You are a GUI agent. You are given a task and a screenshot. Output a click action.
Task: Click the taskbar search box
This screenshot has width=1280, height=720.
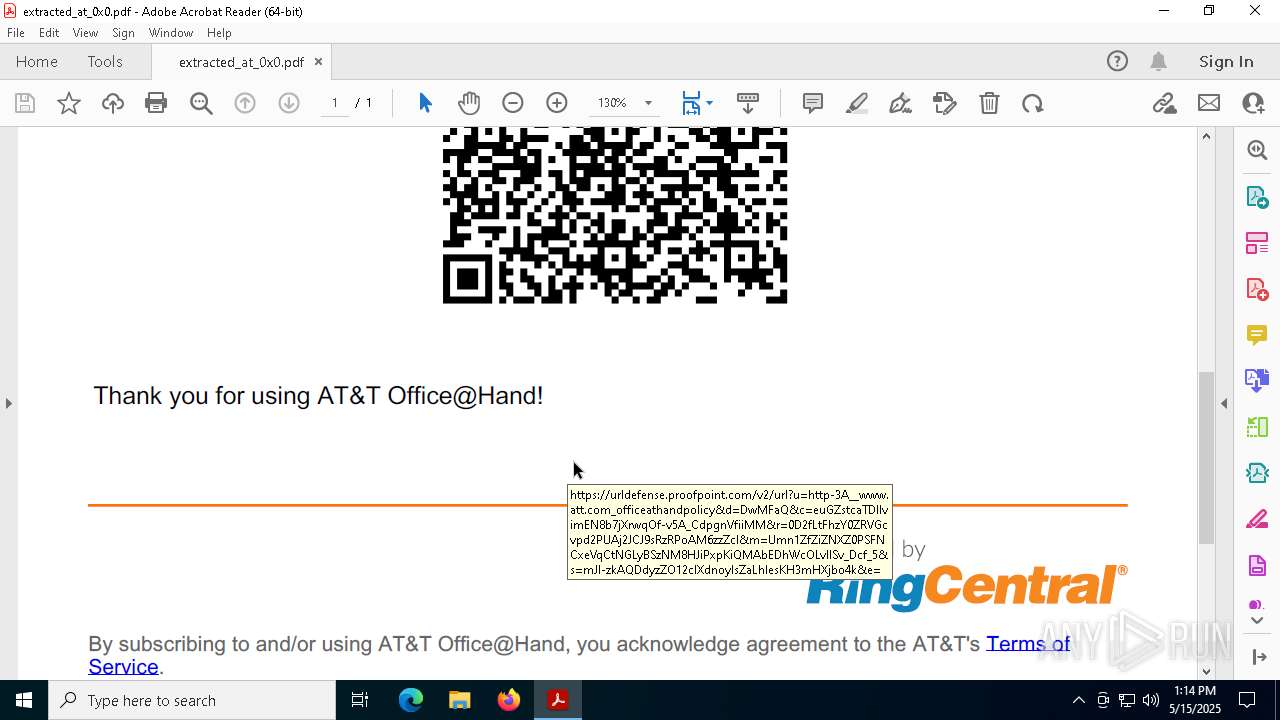click(192, 700)
